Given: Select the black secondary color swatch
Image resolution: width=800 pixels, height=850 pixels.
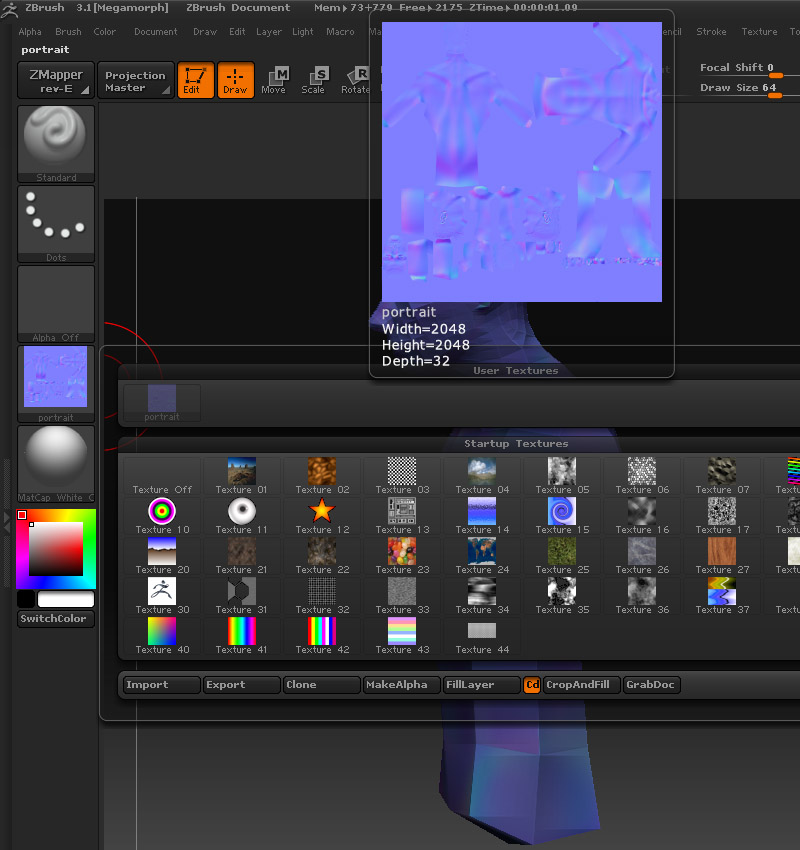Looking at the screenshot, I should (x=25, y=599).
